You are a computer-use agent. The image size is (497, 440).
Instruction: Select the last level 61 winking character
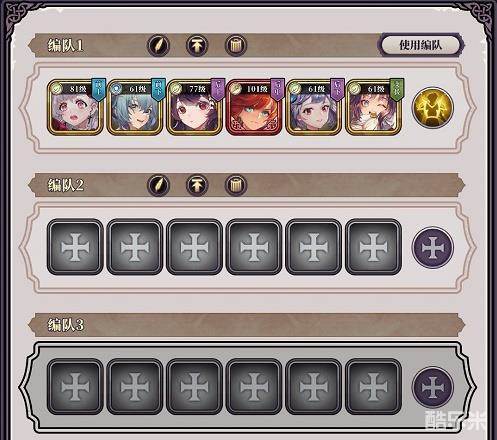374,107
